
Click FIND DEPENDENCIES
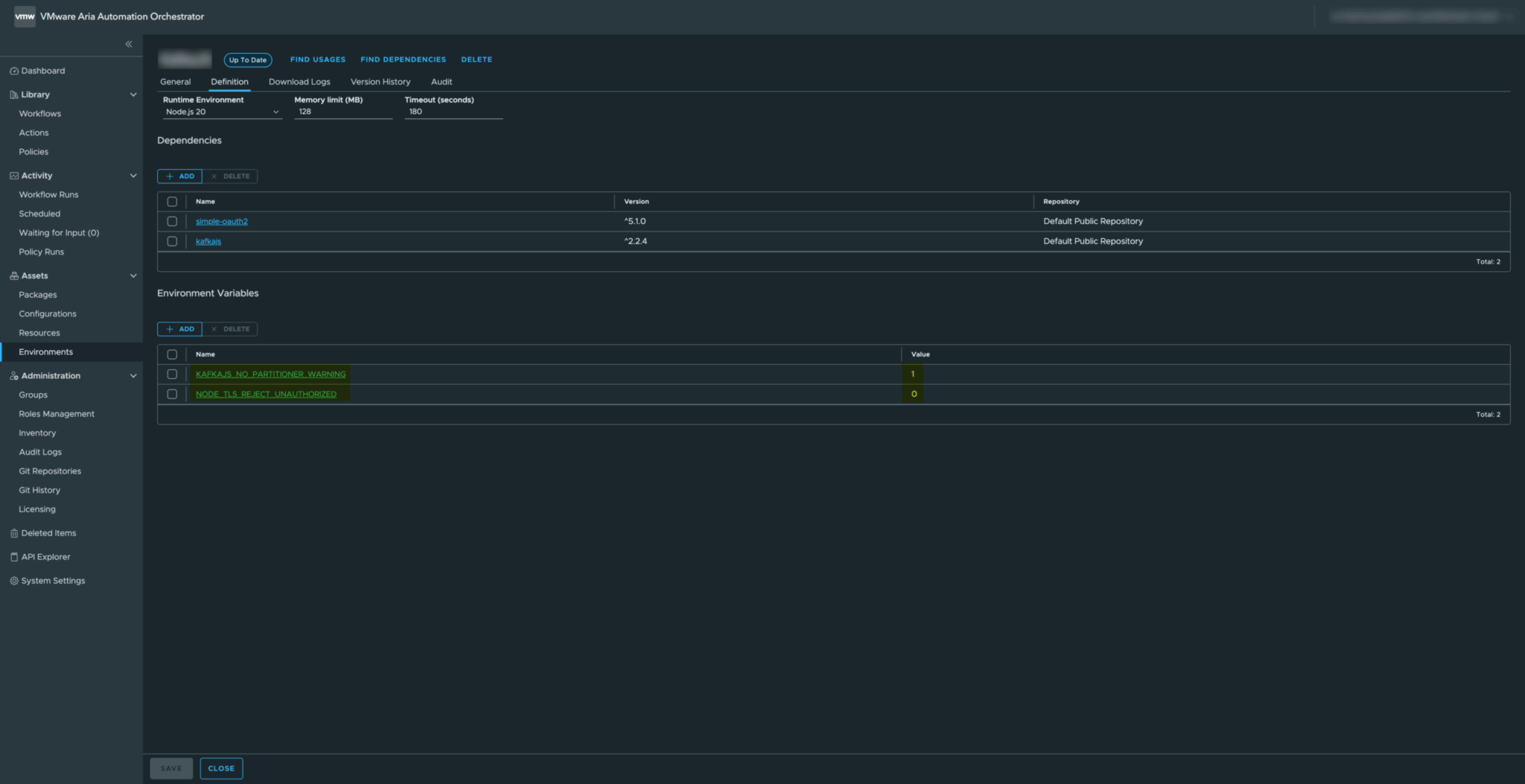click(403, 59)
